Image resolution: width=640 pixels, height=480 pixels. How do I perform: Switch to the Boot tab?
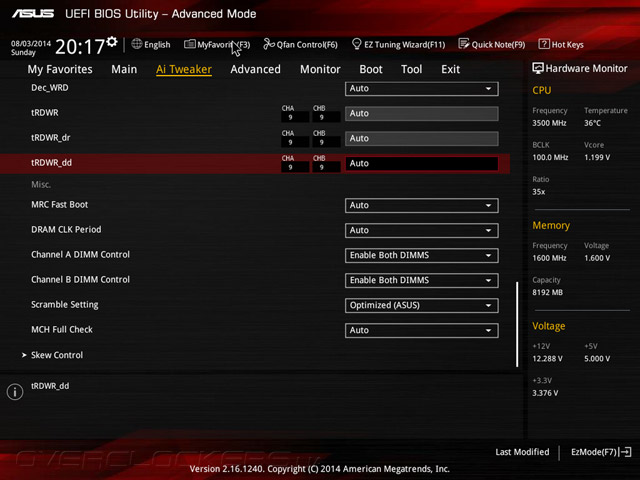pos(371,69)
